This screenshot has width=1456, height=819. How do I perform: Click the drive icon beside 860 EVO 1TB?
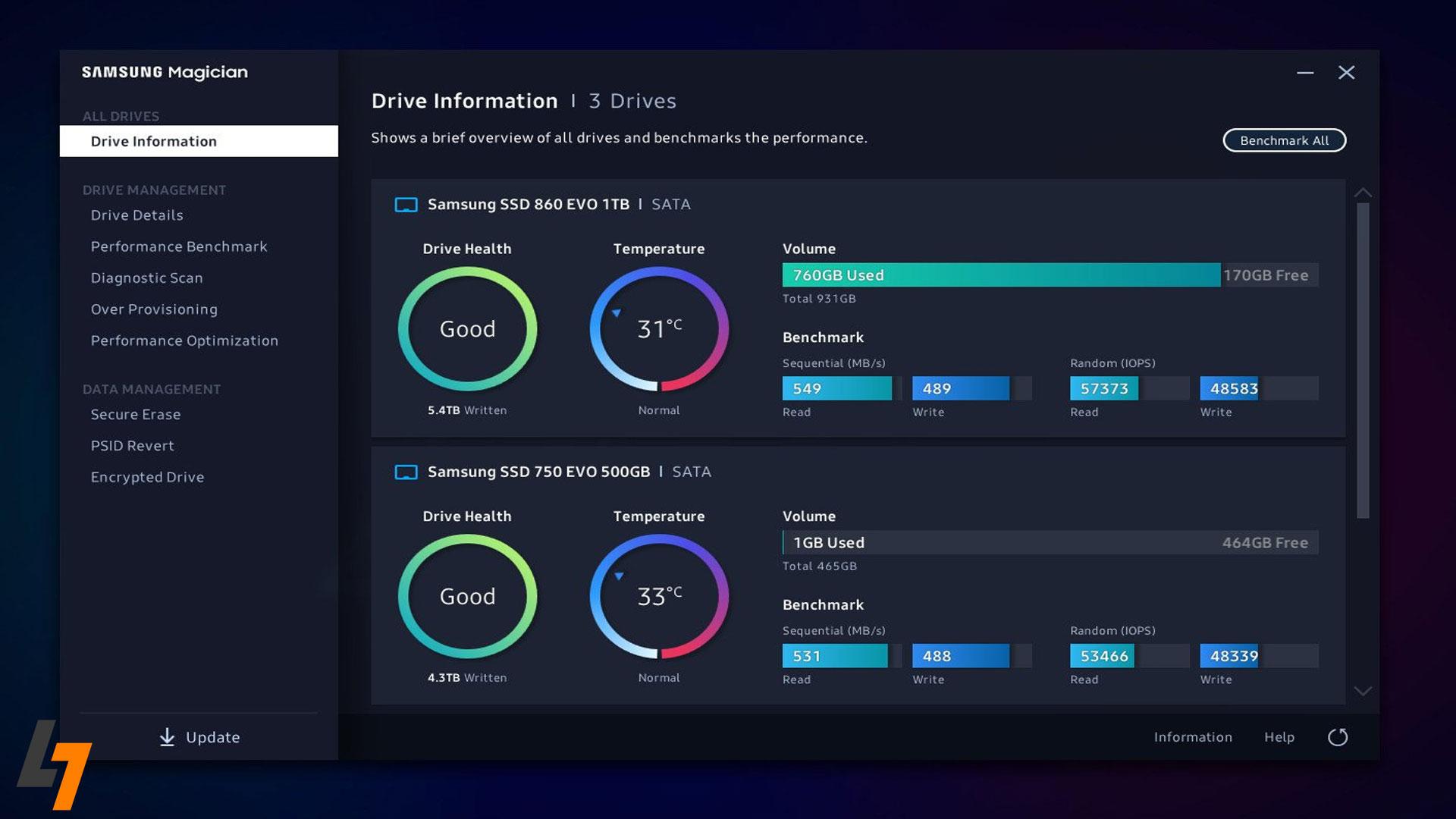[406, 205]
